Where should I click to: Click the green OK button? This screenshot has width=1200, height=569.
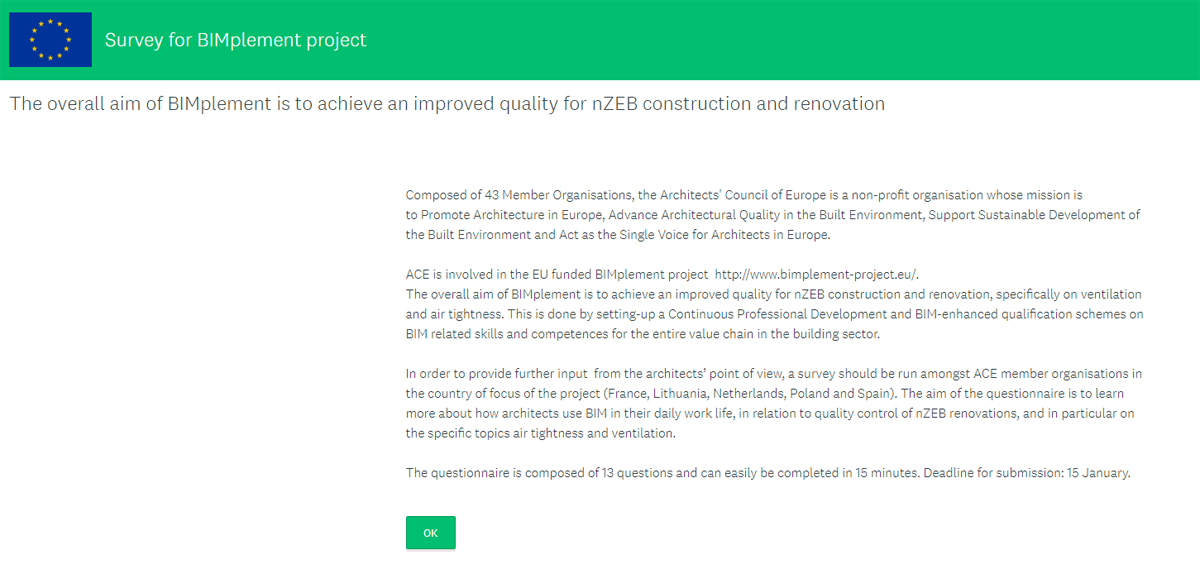point(430,533)
